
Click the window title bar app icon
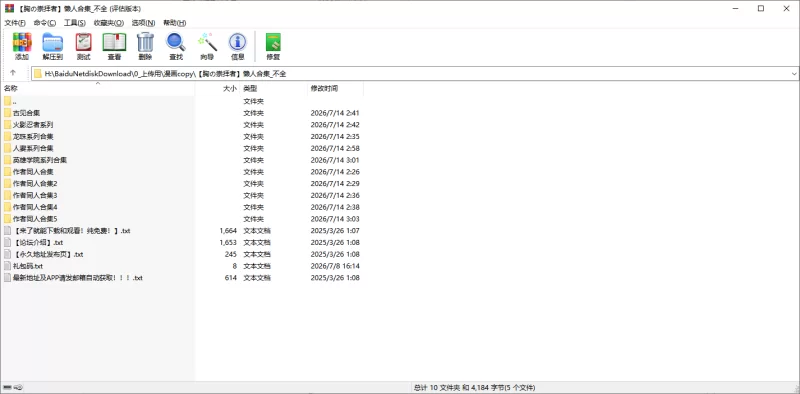[x=8, y=8]
